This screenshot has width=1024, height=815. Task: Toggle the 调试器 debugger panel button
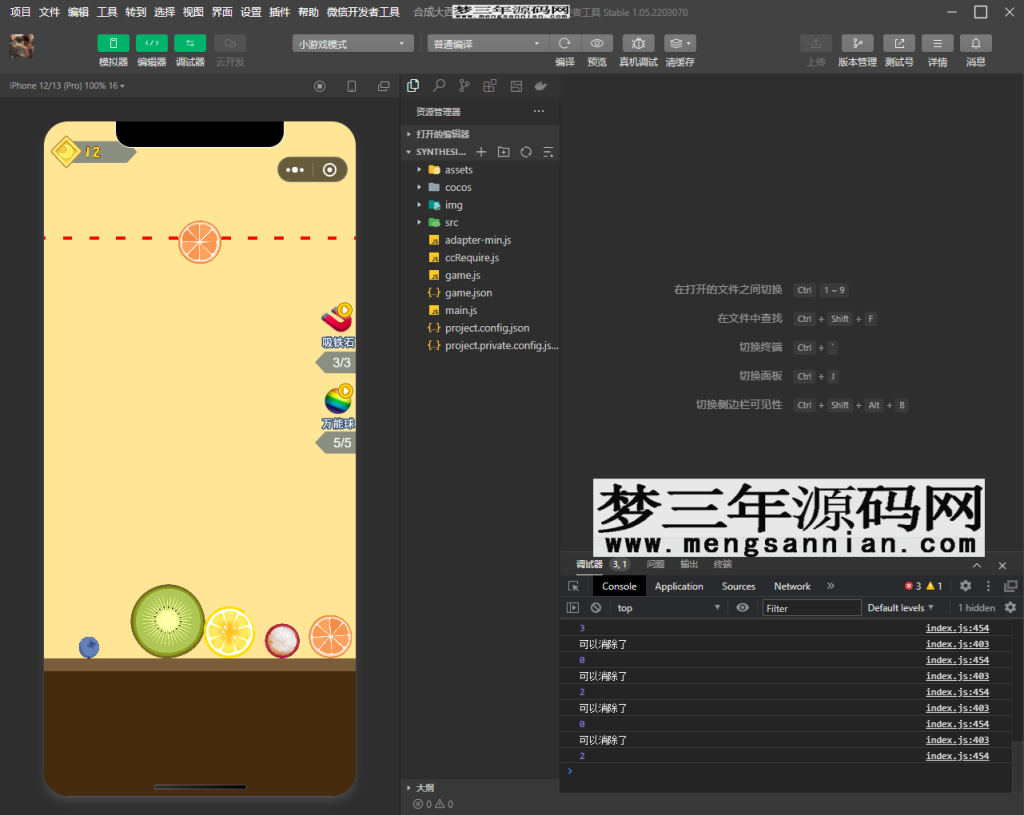[190, 44]
